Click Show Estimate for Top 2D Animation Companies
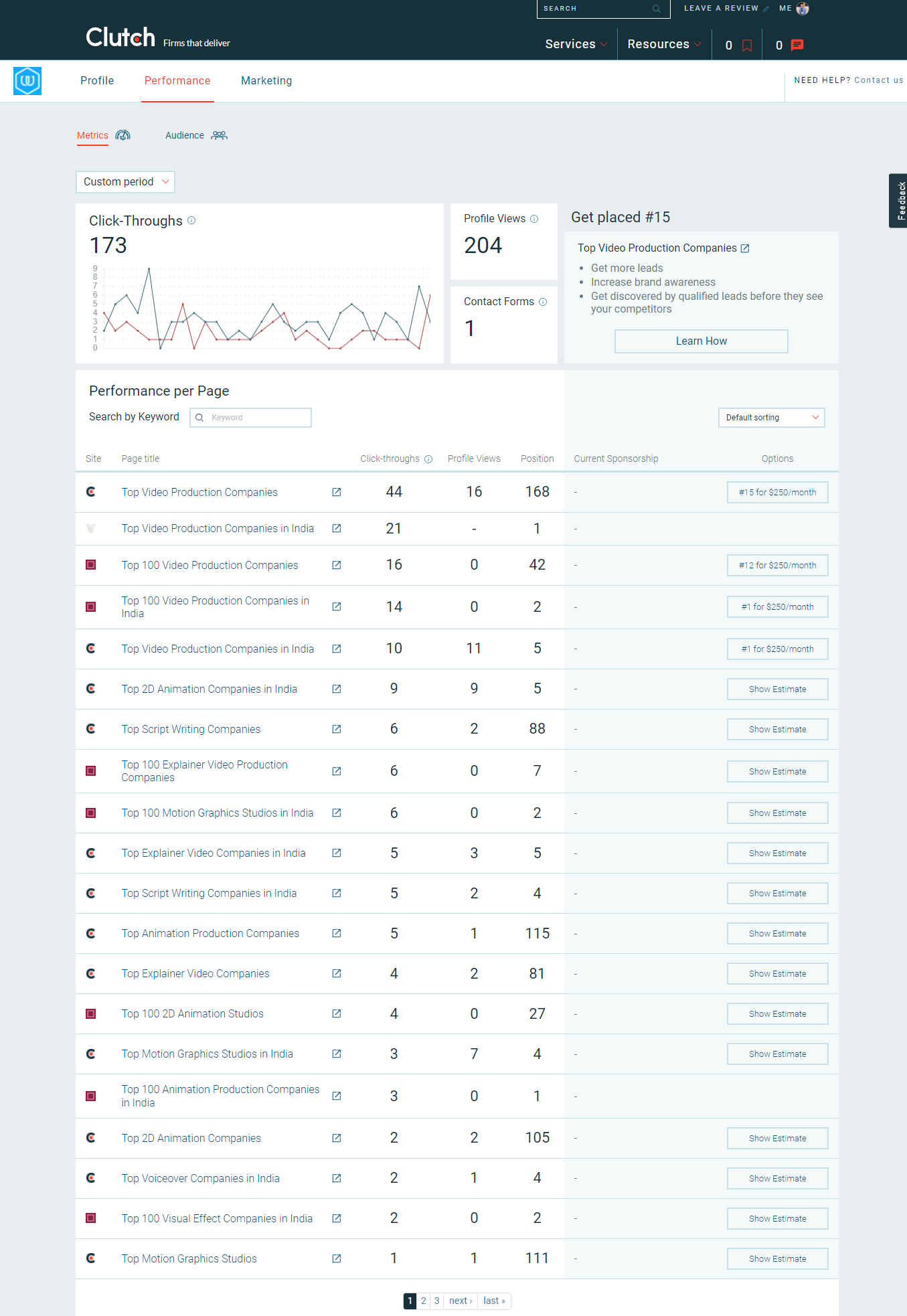The image size is (907, 1316). [x=777, y=1139]
